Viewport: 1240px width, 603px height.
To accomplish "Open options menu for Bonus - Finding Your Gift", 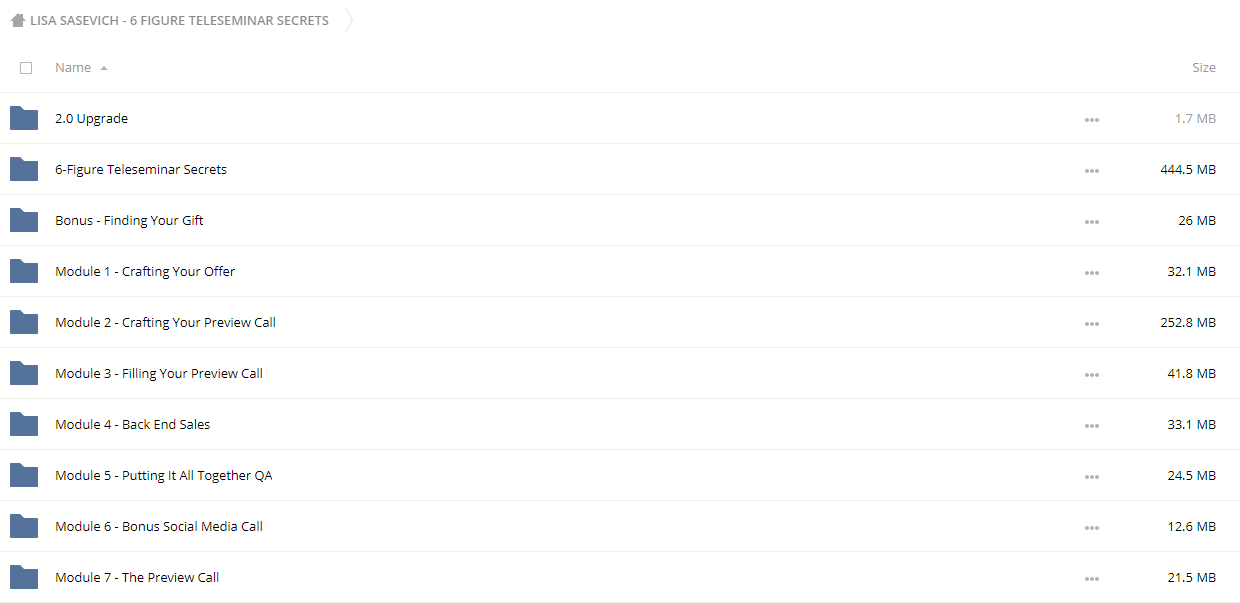I will coord(1091,222).
